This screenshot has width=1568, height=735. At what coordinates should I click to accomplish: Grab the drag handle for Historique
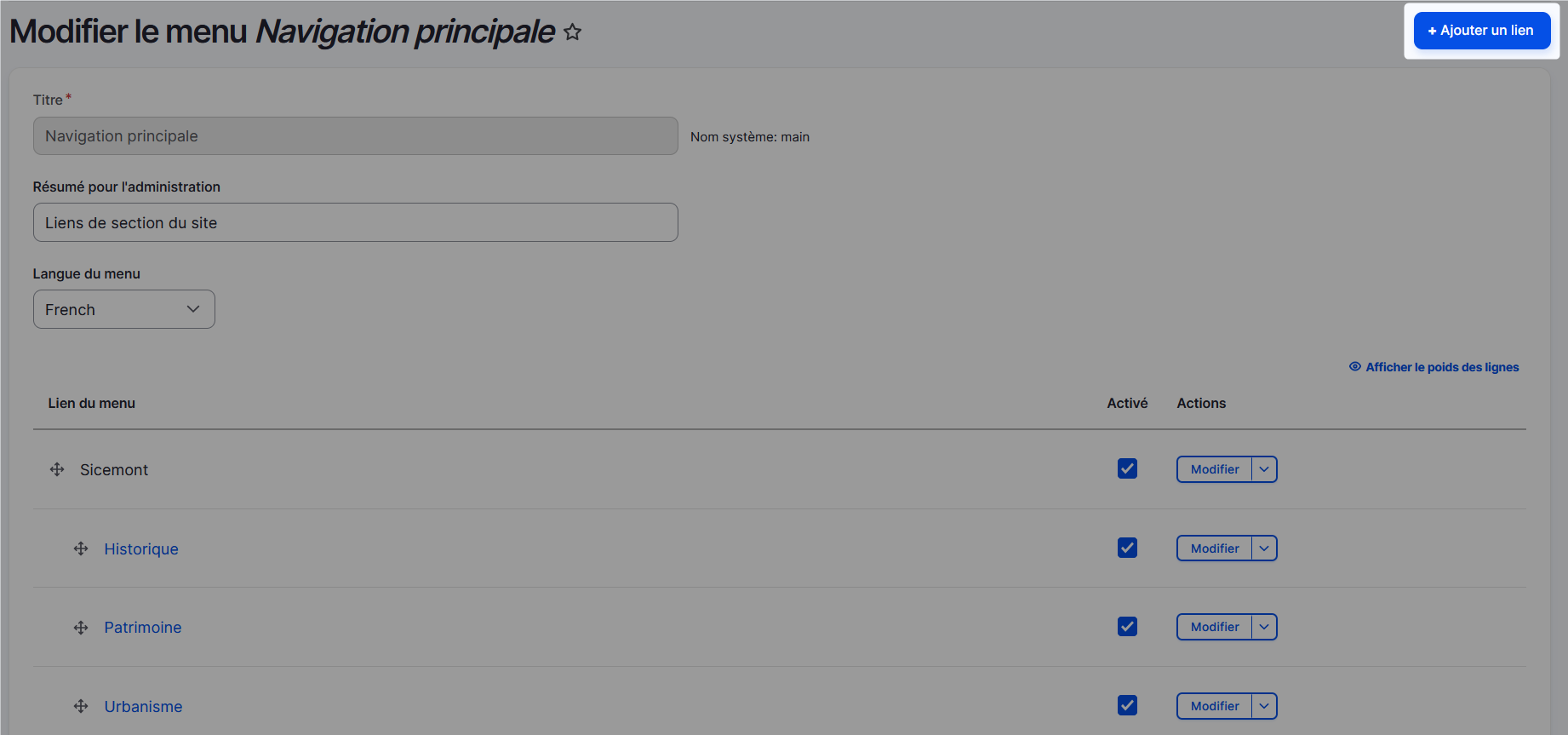coord(81,548)
